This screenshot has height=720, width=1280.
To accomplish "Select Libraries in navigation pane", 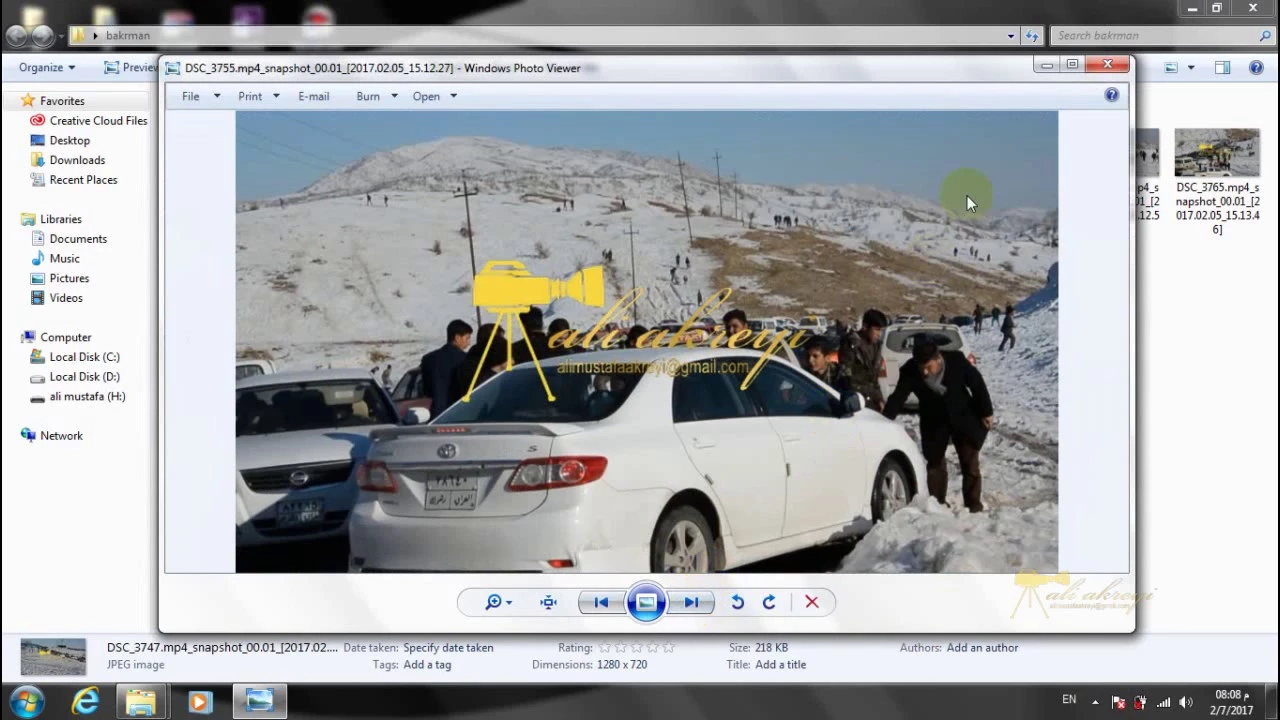I will pyautogui.click(x=60, y=219).
